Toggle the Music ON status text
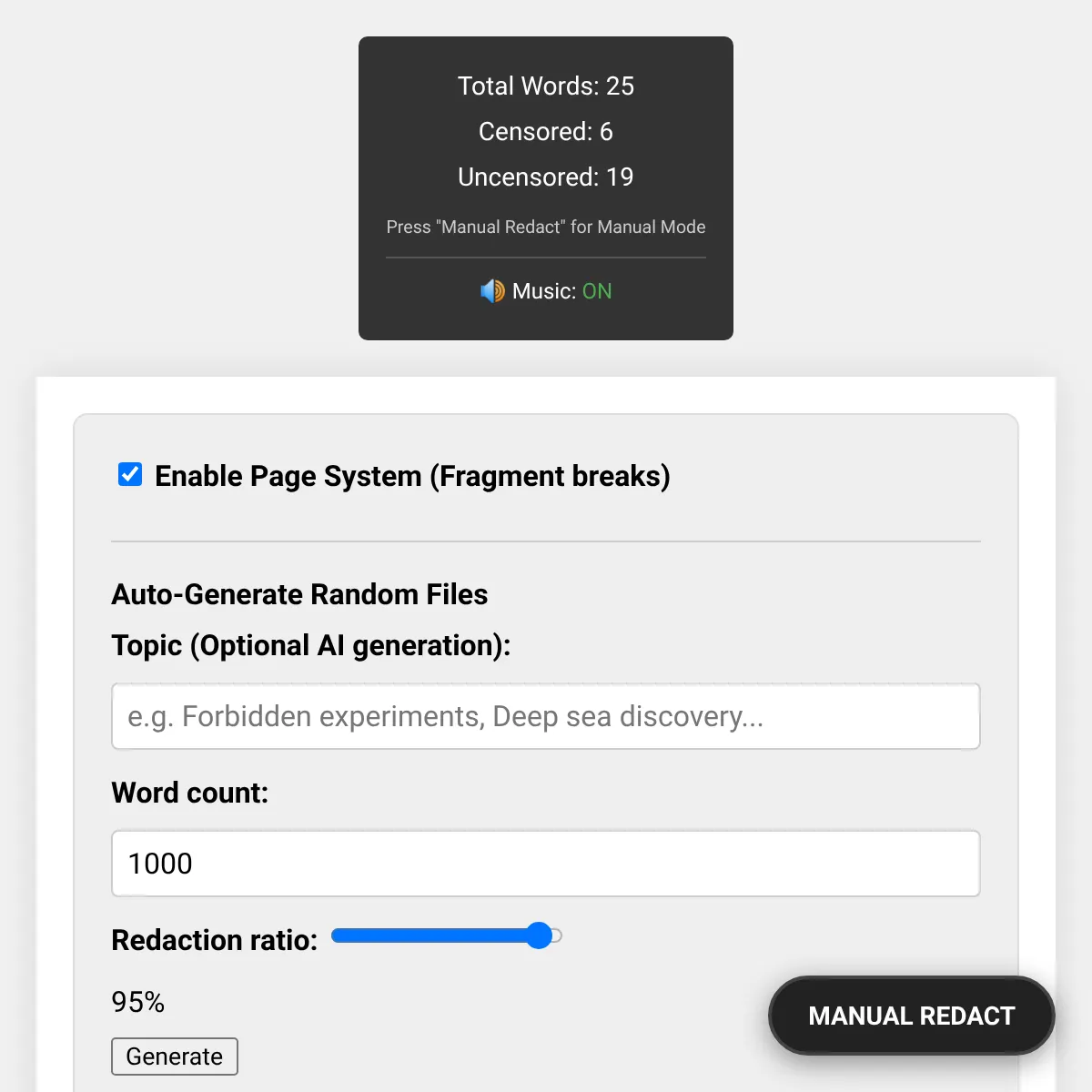Image resolution: width=1092 pixels, height=1092 pixels. tap(597, 291)
